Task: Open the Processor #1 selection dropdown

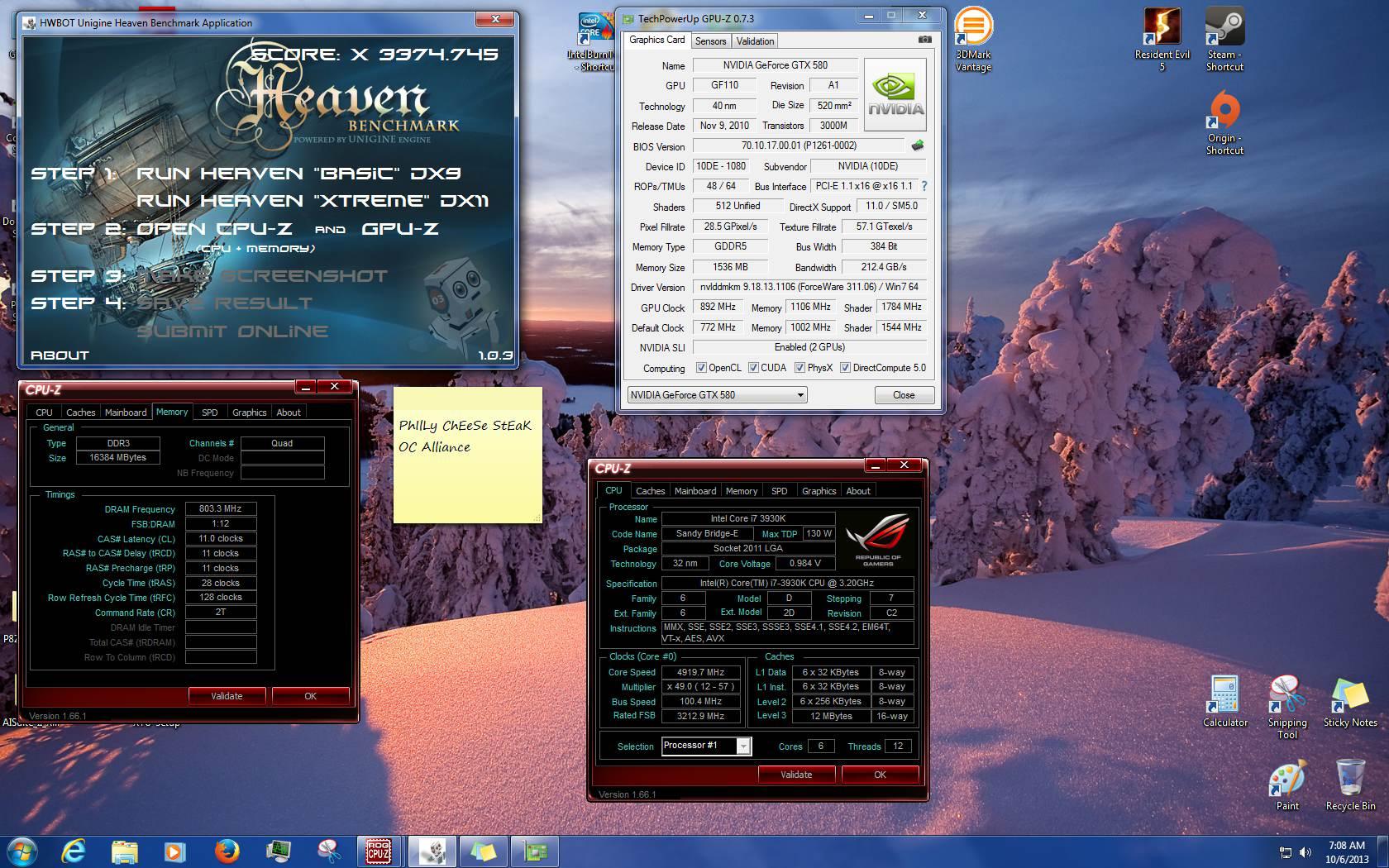Action: (x=706, y=746)
